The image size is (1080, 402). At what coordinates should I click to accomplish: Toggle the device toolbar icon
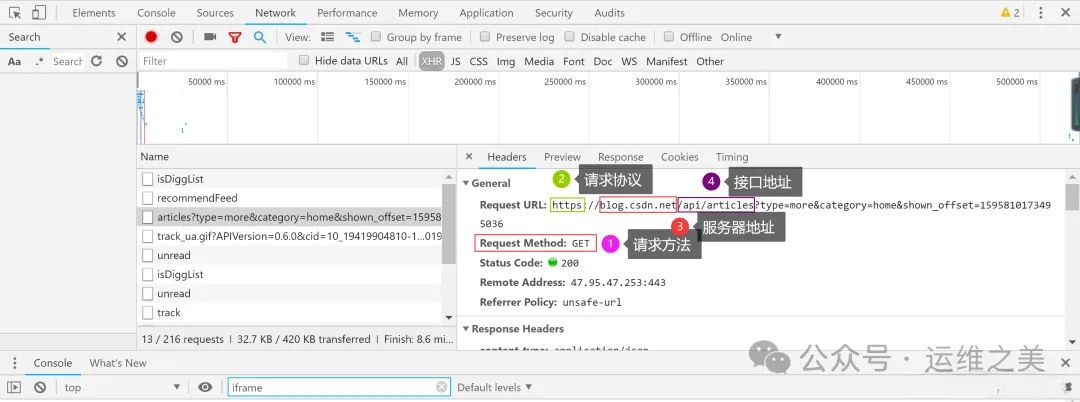39,12
